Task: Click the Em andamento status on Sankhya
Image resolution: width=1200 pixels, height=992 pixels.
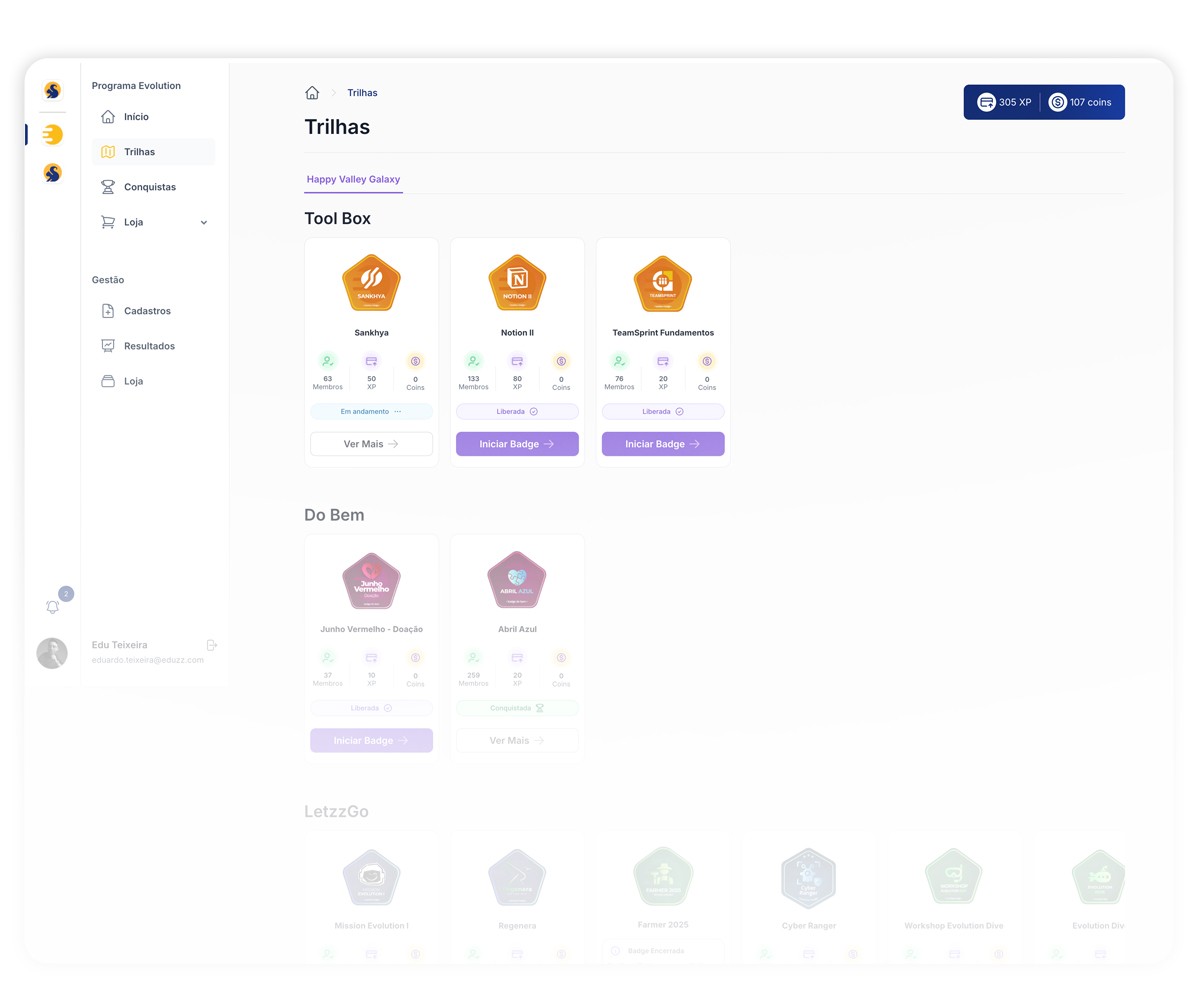Action: [x=371, y=411]
